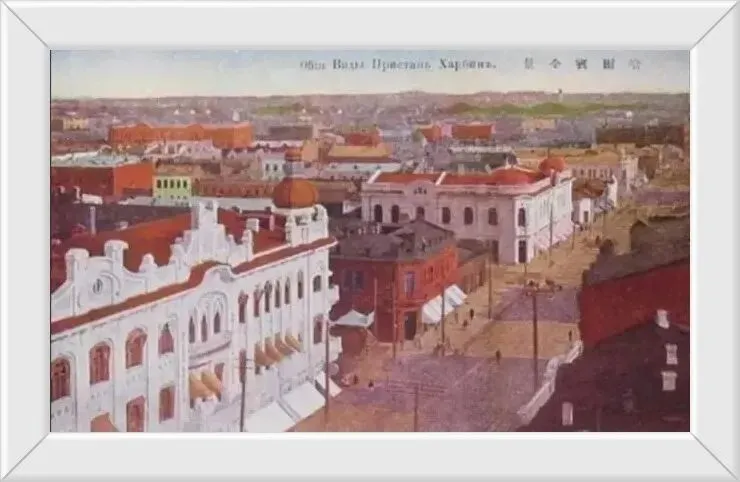Open the framed Harbin postcard image
Screen dimensions: 740x482
[370, 241]
